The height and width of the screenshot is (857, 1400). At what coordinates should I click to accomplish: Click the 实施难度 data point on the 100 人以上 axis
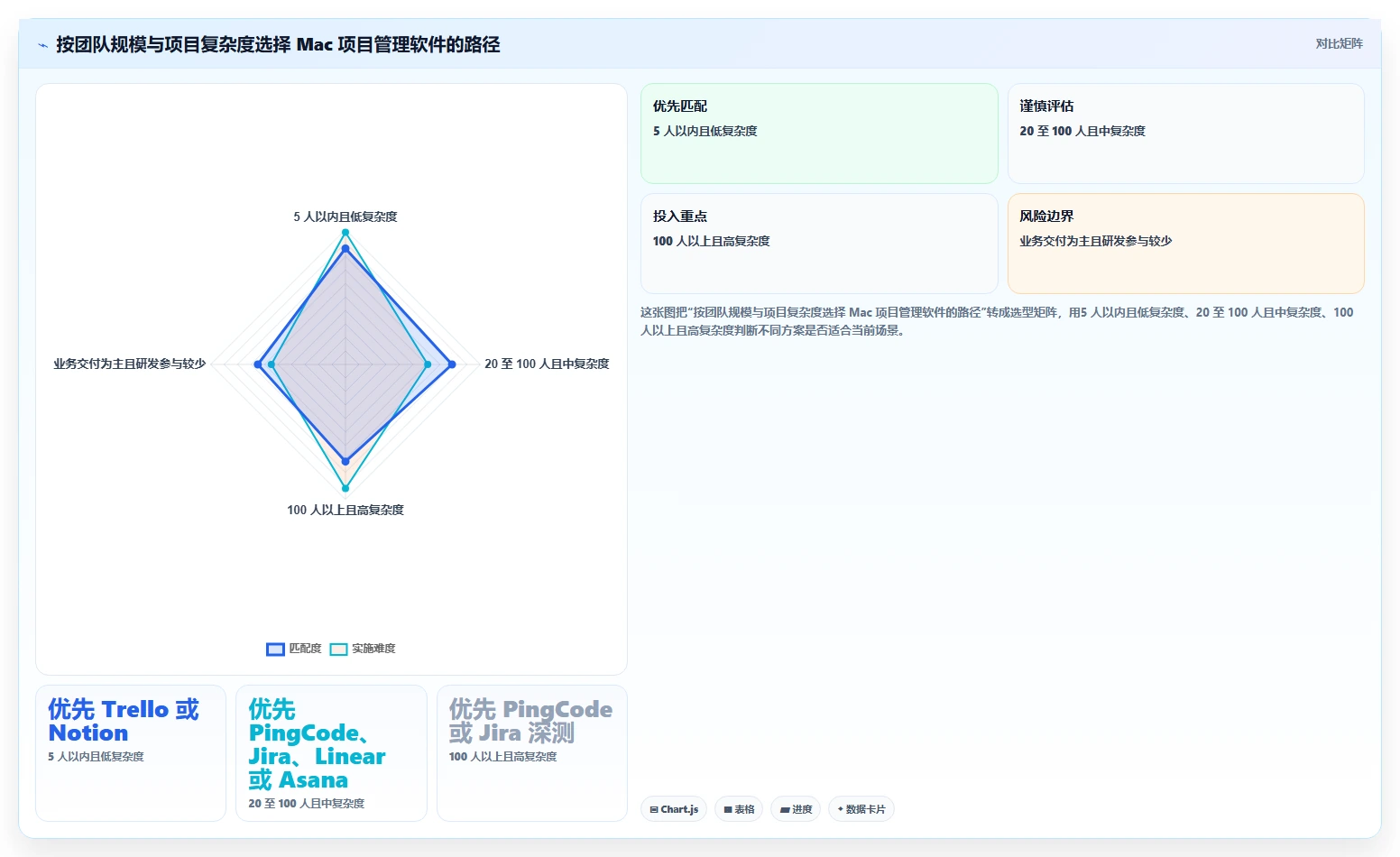coord(345,489)
